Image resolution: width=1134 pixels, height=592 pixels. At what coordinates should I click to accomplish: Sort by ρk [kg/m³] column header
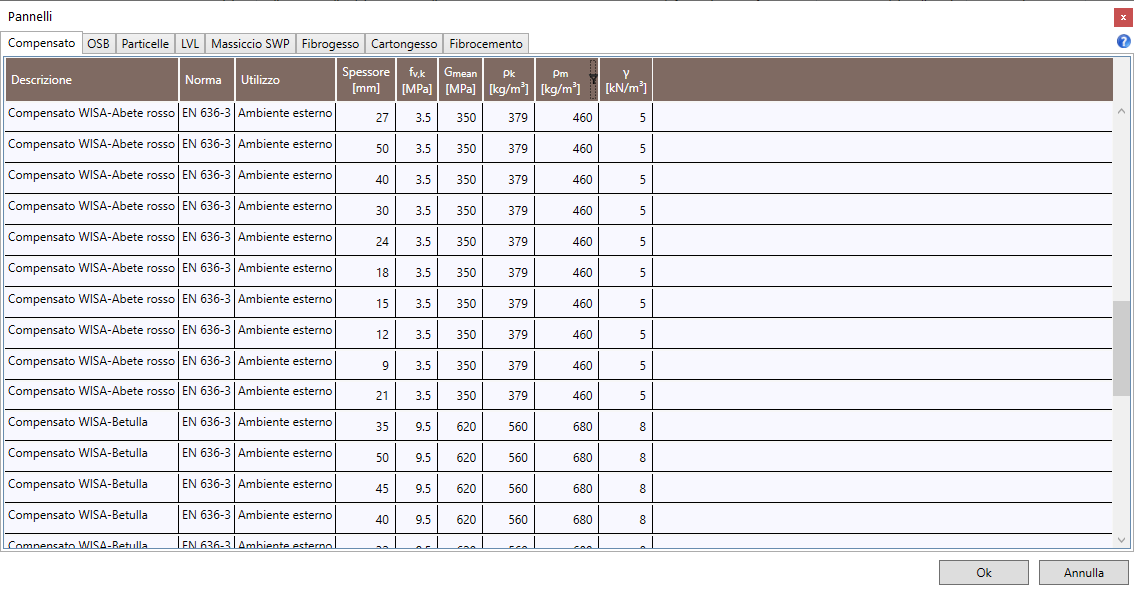pyautogui.click(x=509, y=80)
